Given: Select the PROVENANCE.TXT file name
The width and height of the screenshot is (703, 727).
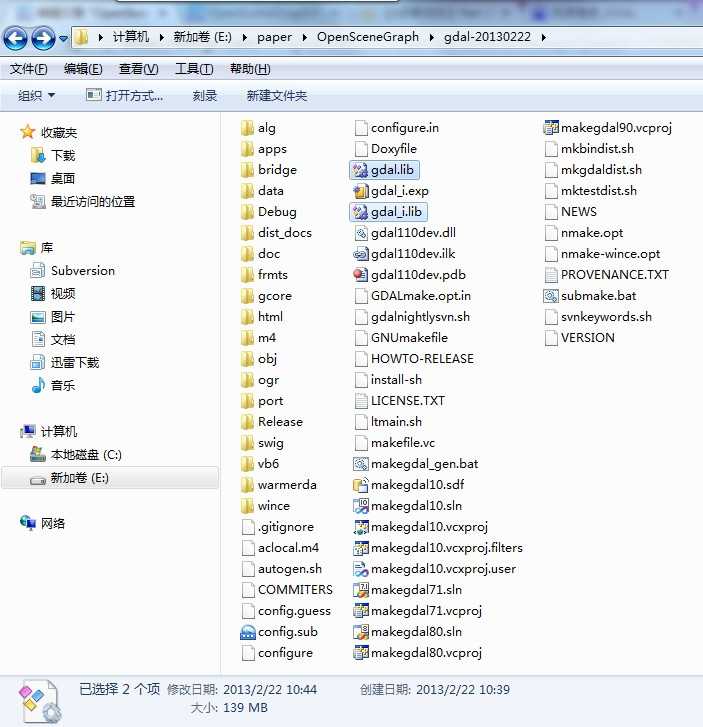Looking at the screenshot, I should (x=614, y=275).
